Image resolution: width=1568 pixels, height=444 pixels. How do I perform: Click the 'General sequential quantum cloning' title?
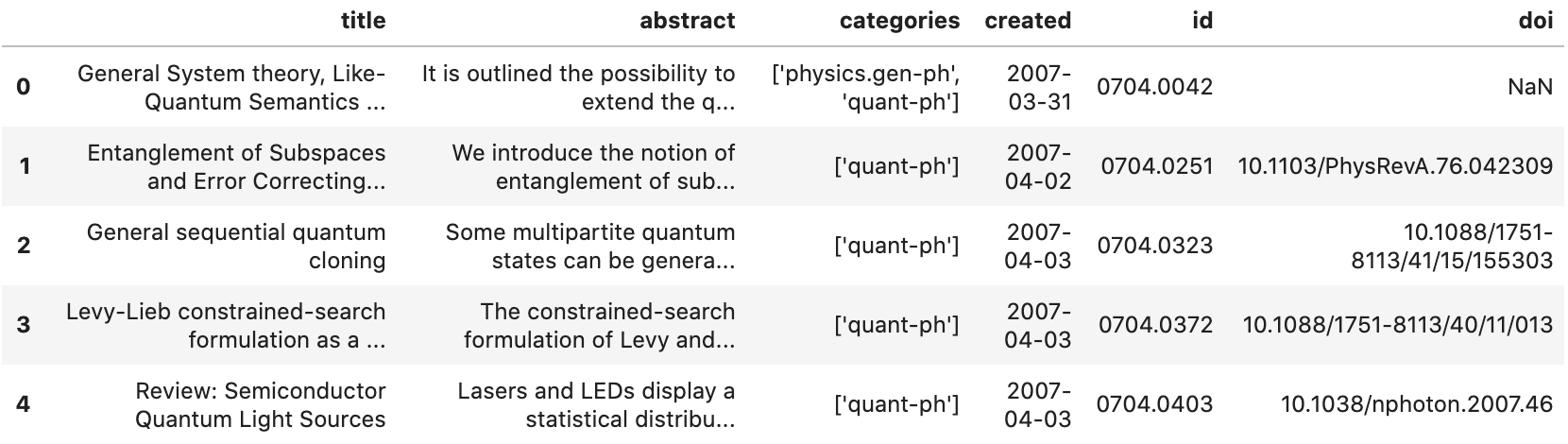click(236, 246)
